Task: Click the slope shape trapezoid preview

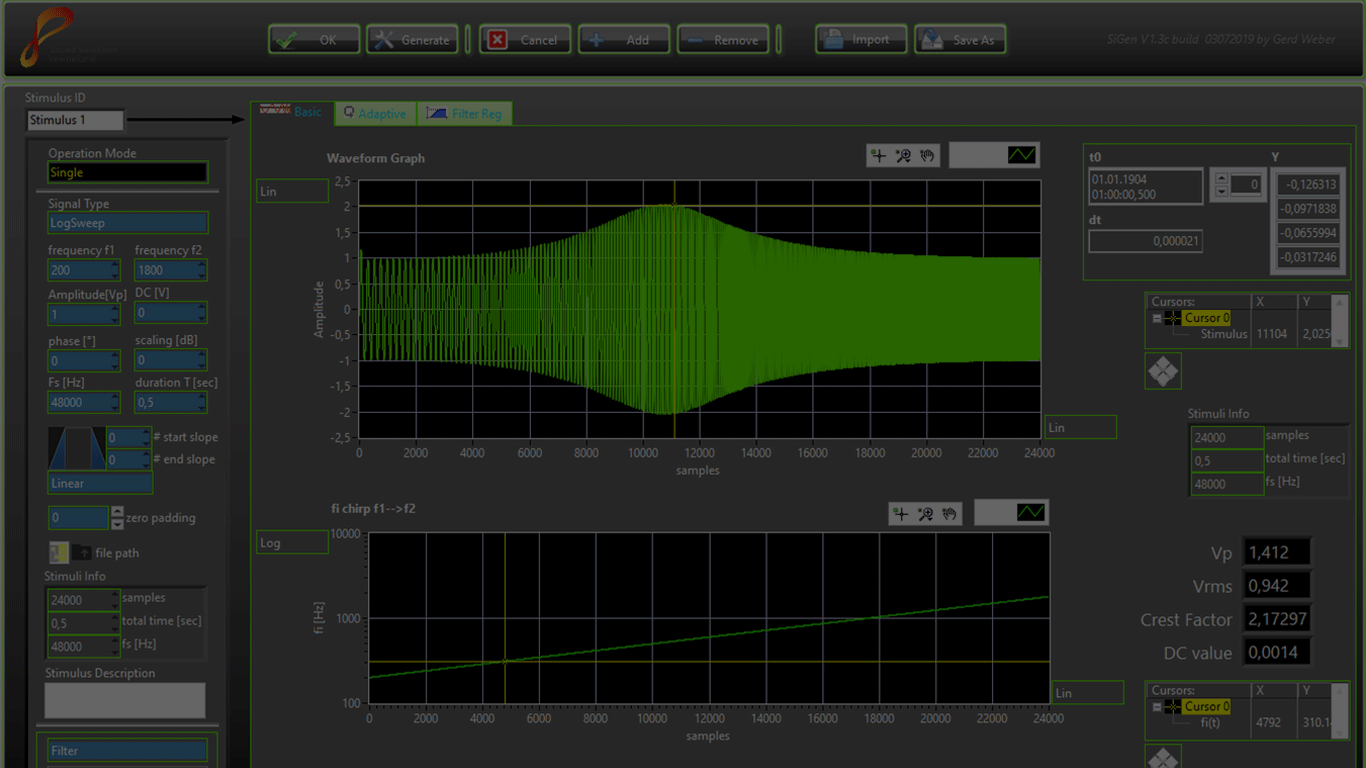Action: pyautogui.click(x=76, y=448)
